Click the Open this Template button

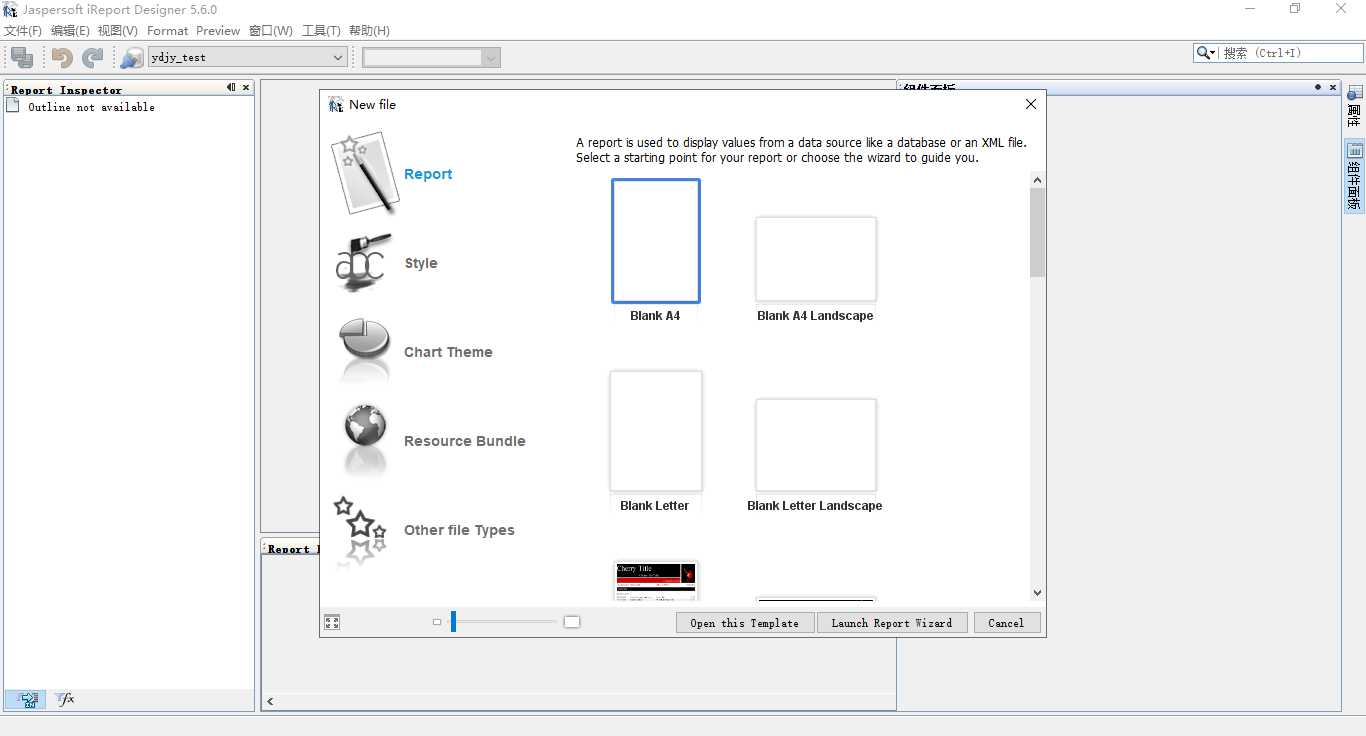click(x=745, y=623)
